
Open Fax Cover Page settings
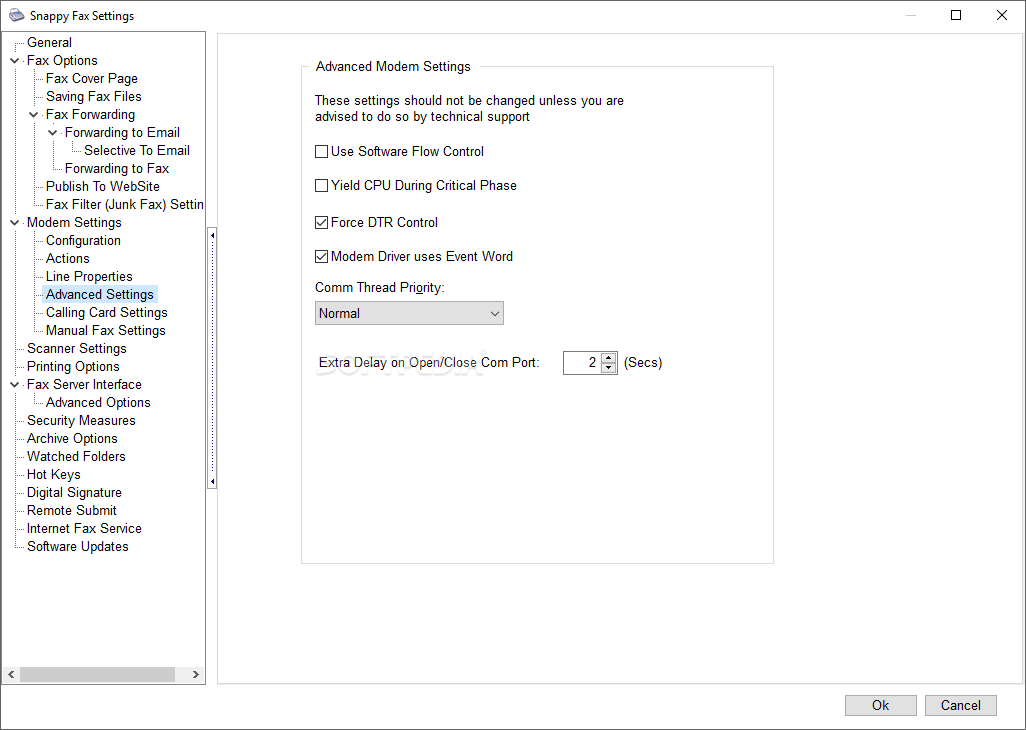point(92,78)
